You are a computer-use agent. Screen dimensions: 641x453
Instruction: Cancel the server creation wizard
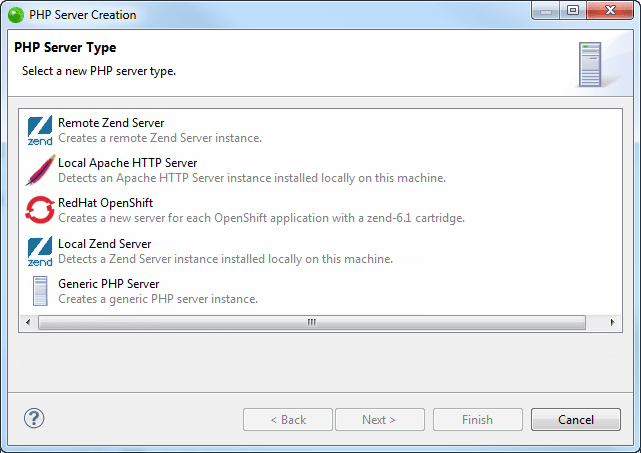pyautogui.click(x=576, y=419)
